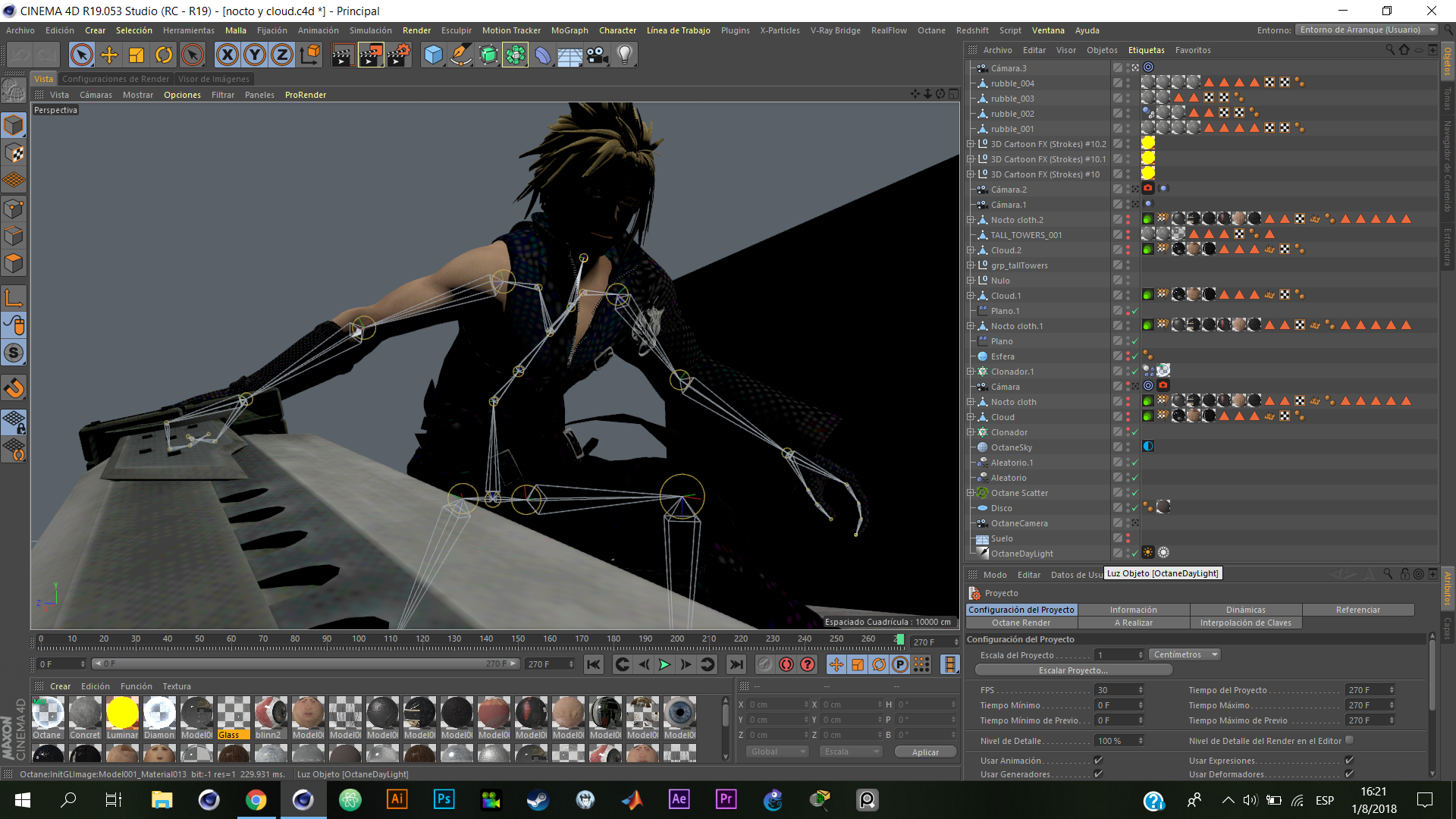This screenshot has height=819, width=1456.
Task: Click the camera object icon in toolbar
Action: coord(598,55)
